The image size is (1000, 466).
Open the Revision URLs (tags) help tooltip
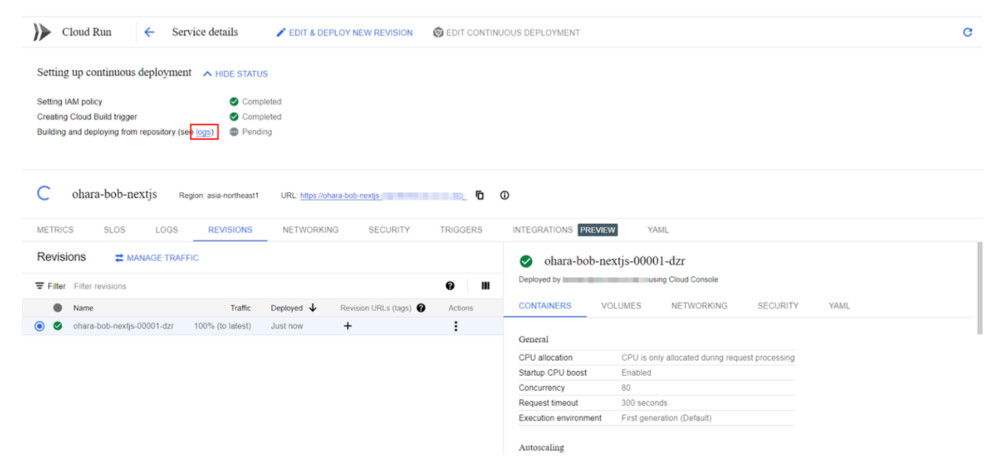[x=421, y=308]
